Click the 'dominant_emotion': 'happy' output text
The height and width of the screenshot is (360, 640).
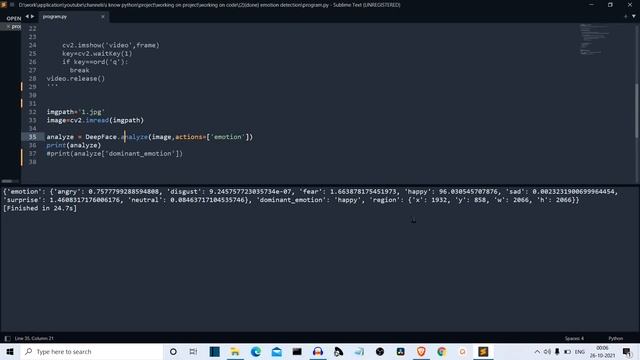(308, 200)
